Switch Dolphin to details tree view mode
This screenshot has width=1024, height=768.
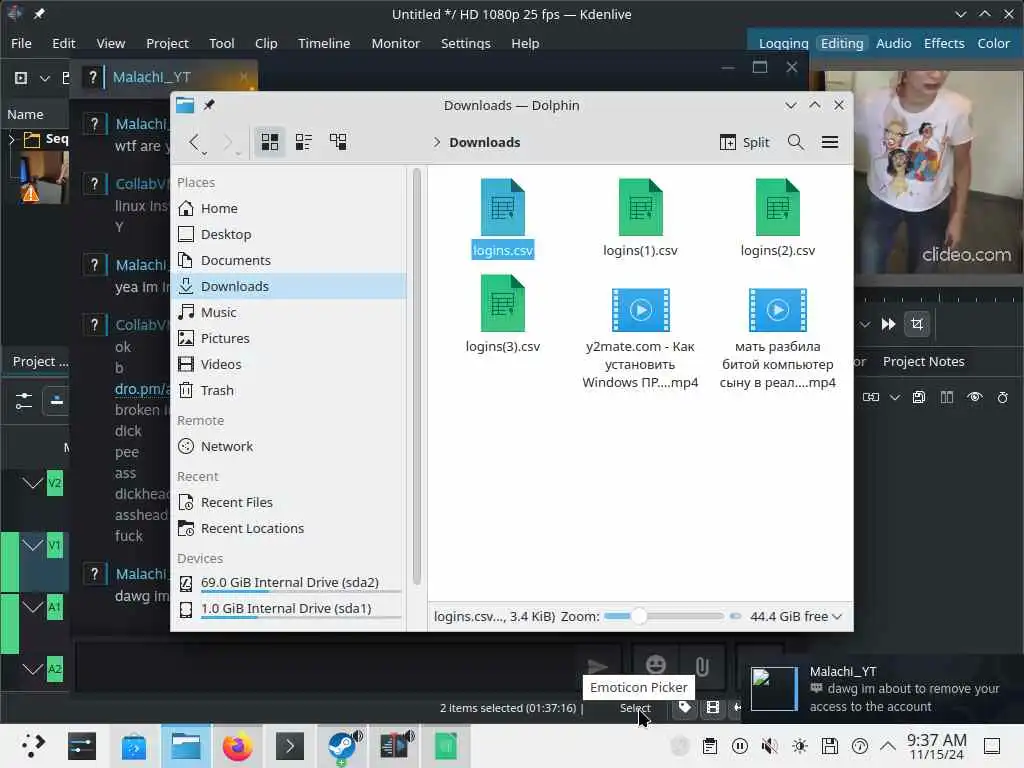coord(338,142)
